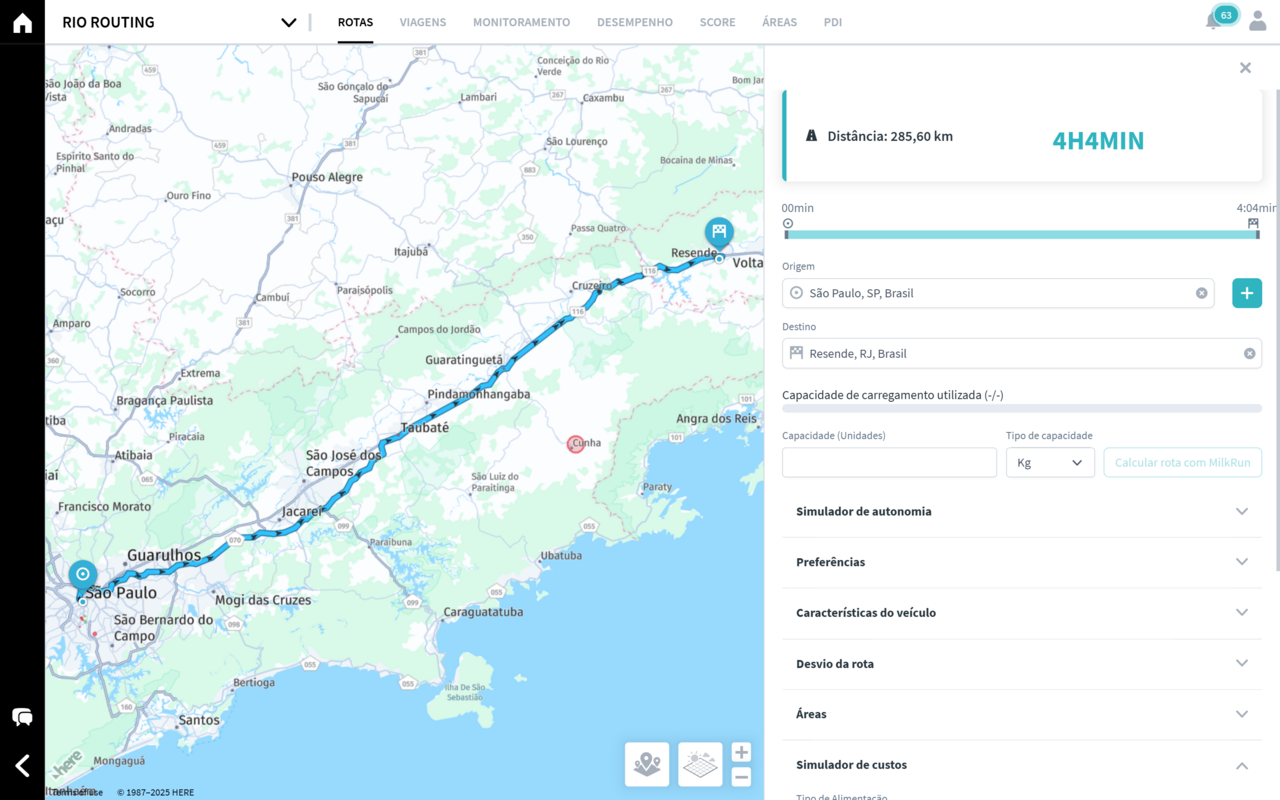Clear the Resende destination field
Screen dimensions: 1280x800
1249,353
